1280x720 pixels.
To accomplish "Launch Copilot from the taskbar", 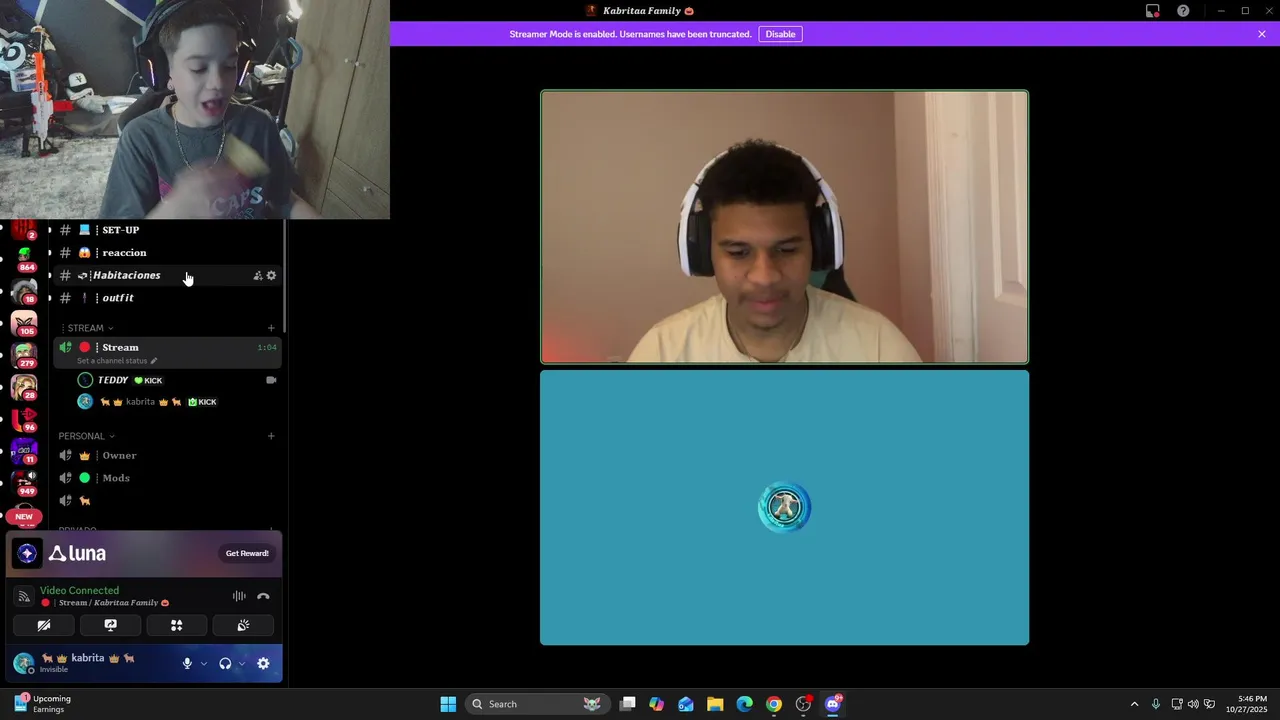I will pyautogui.click(x=656, y=704).
